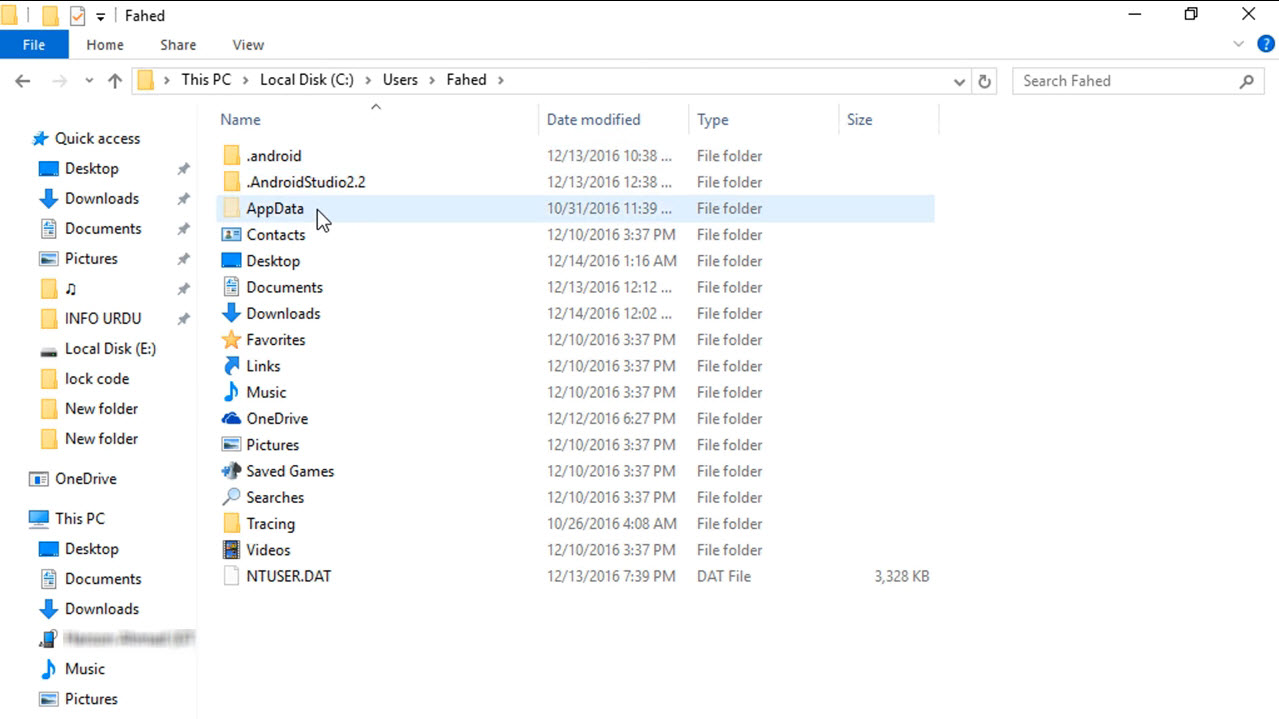Expand the chevron after Fahed in breadcrumb
This screenshot has height=719, width=1279.
500,80
